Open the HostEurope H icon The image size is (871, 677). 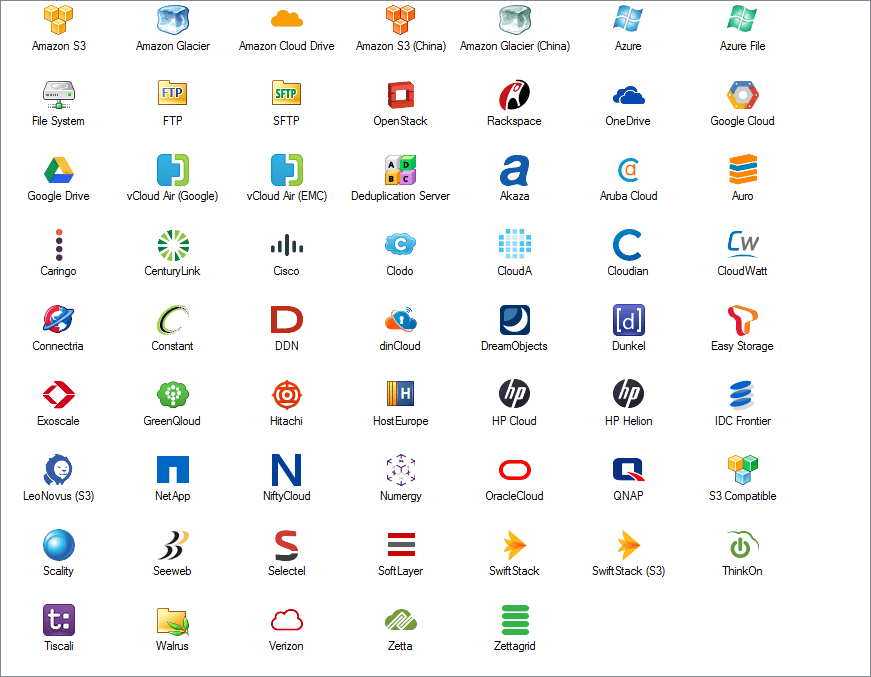[x=401, y=394]
